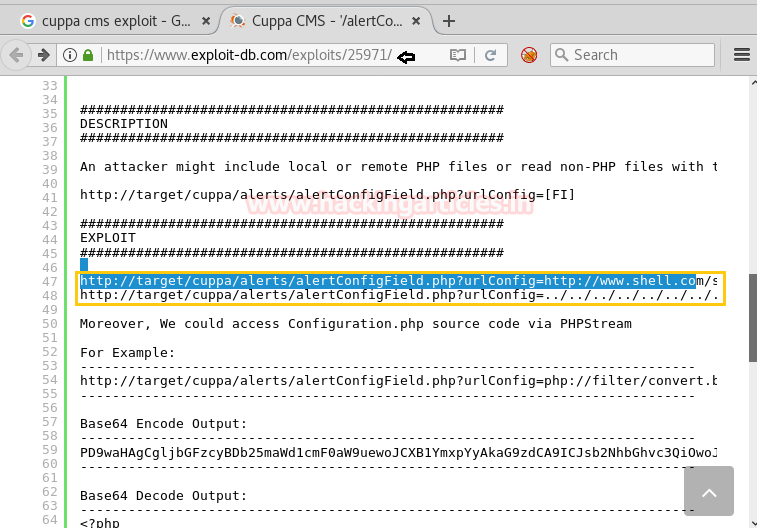Click the vertical scrollbar thumb
The image size is (757, 528).
tap(753, 318)
